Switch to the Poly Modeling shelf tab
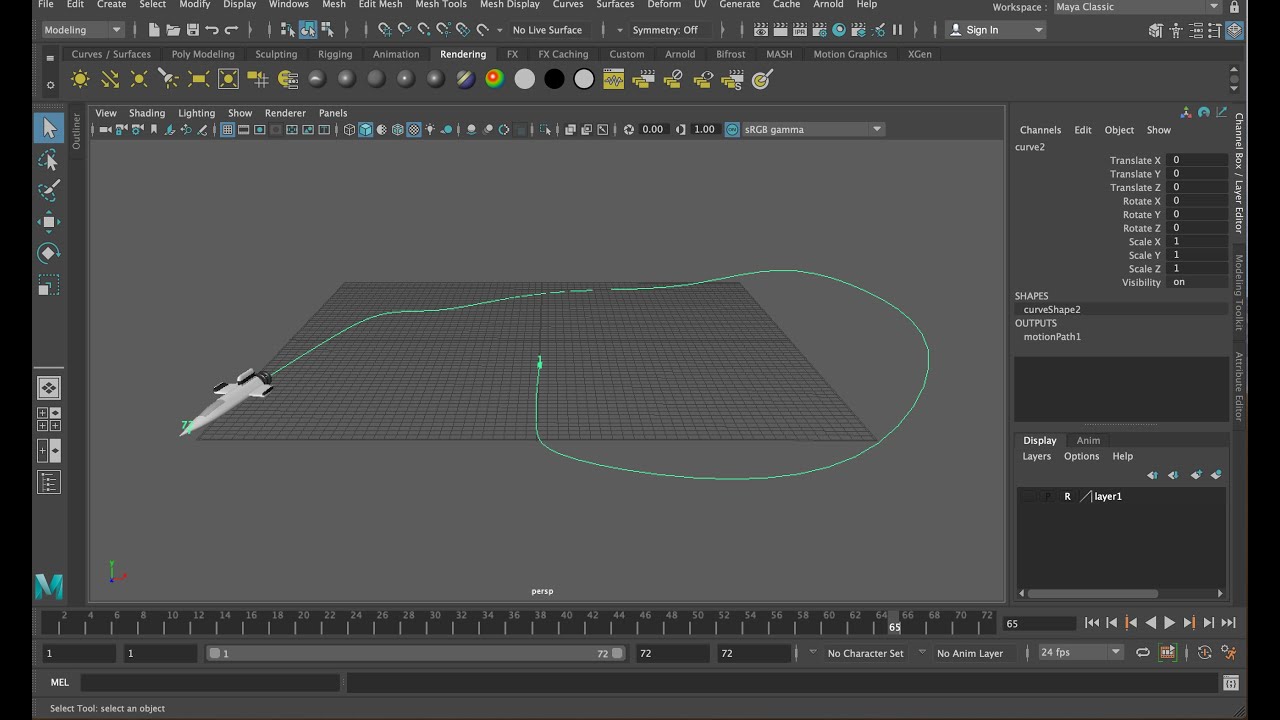This screenshot has height=720, width=1280. click(x=203, y=54)
